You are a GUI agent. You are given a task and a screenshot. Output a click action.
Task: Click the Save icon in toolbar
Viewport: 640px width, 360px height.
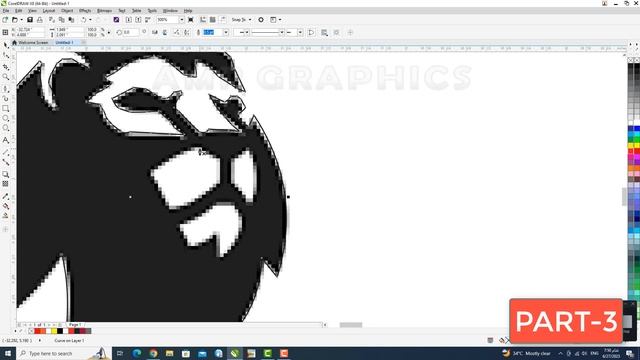coord(30,20)
